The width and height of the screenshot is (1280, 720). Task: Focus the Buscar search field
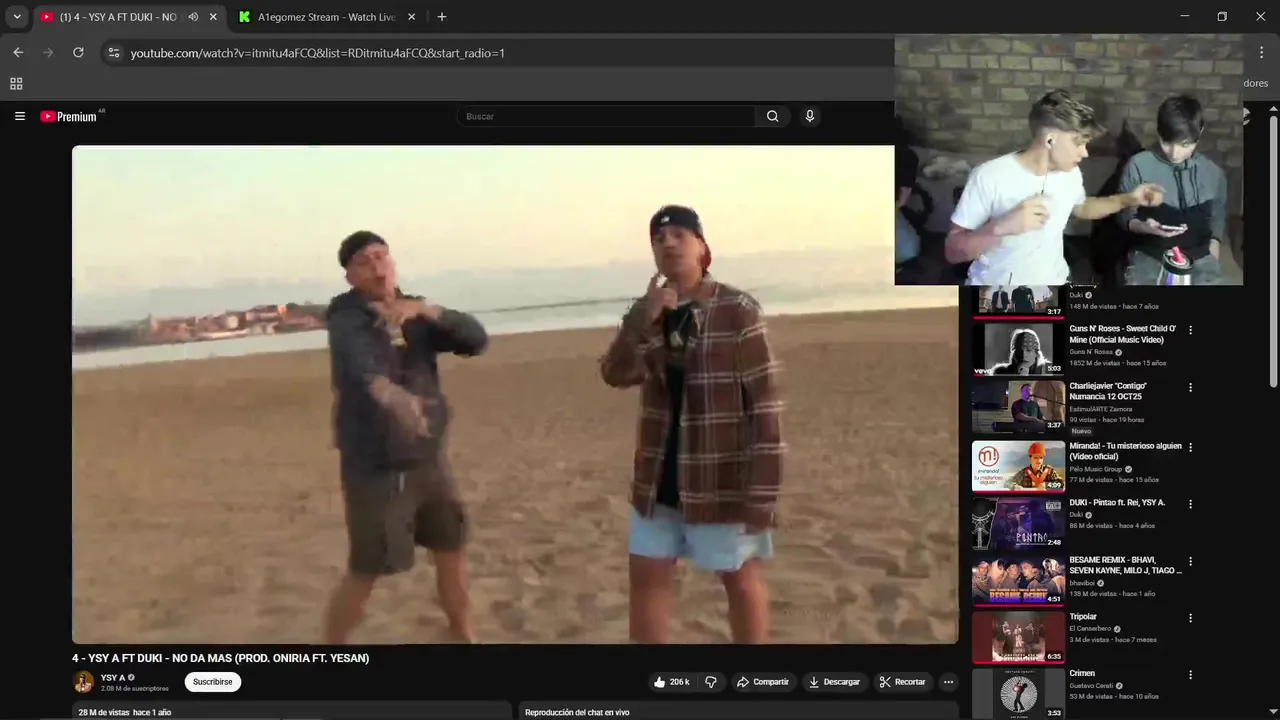pos(606,116)
